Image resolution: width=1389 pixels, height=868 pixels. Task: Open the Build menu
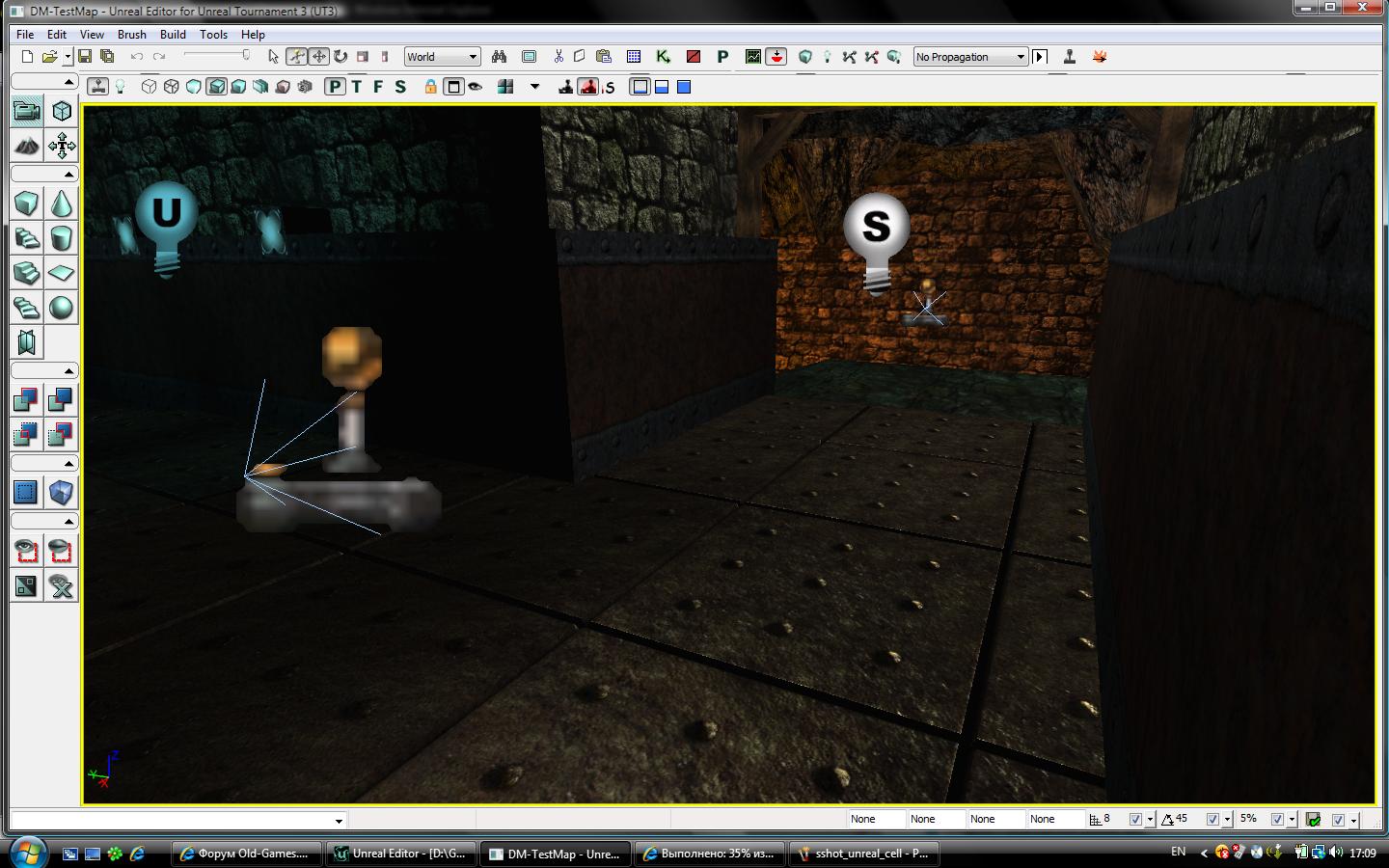pos(173,34)
